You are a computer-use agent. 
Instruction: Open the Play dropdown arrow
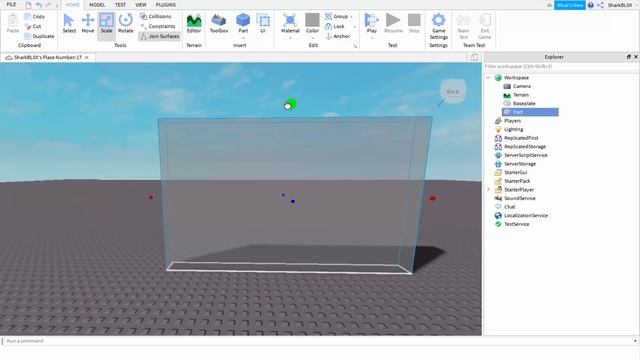372,38
